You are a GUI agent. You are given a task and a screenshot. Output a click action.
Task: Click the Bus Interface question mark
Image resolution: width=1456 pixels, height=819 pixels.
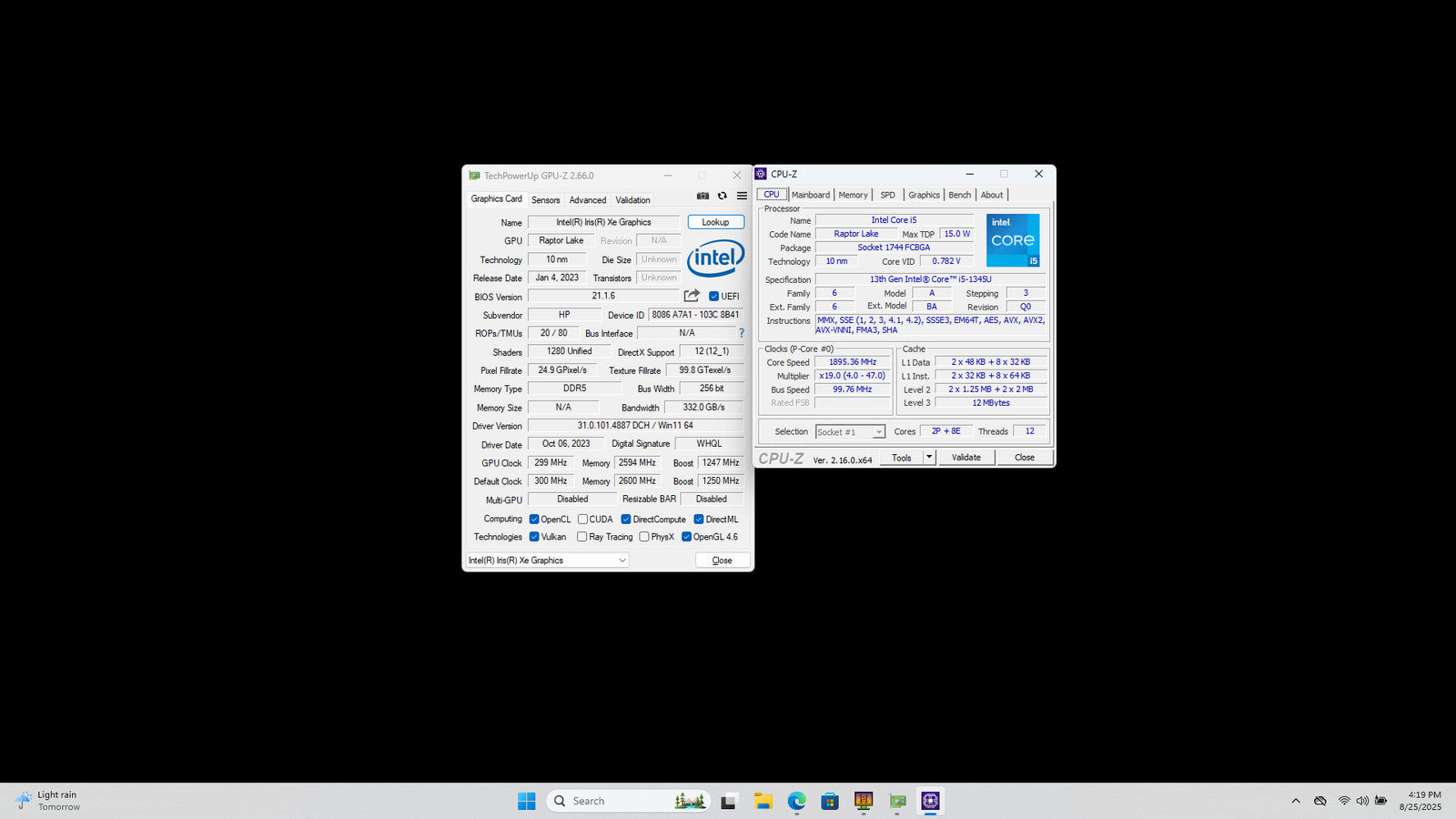tap(741, 333)
